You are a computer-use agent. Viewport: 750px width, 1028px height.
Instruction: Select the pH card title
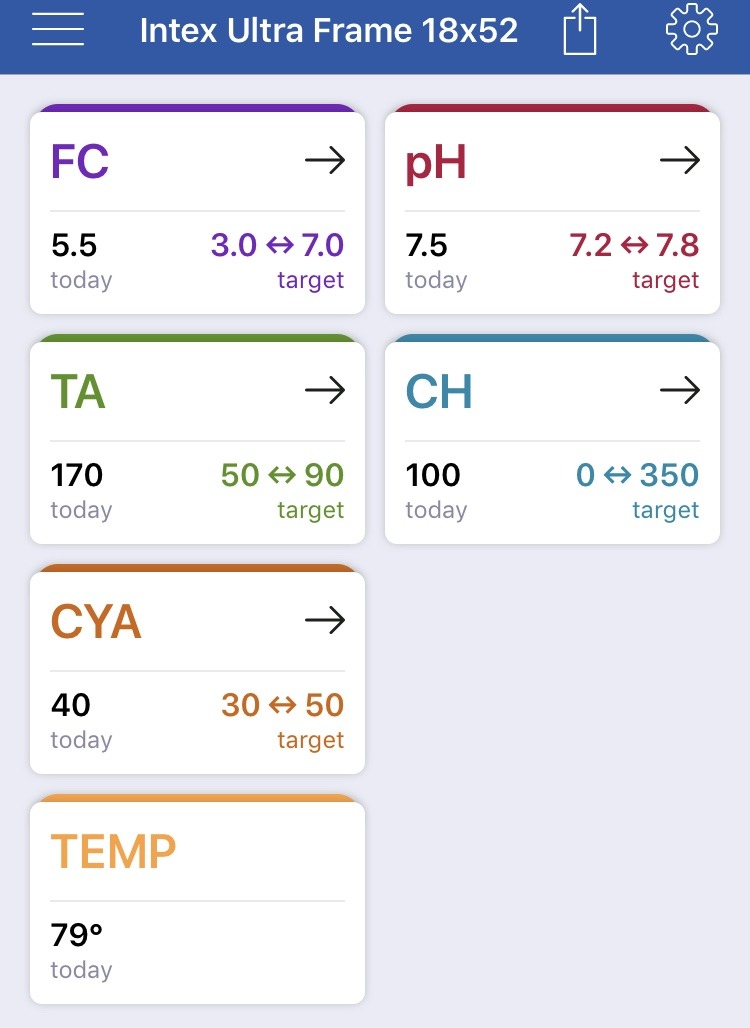coord(436,163)
